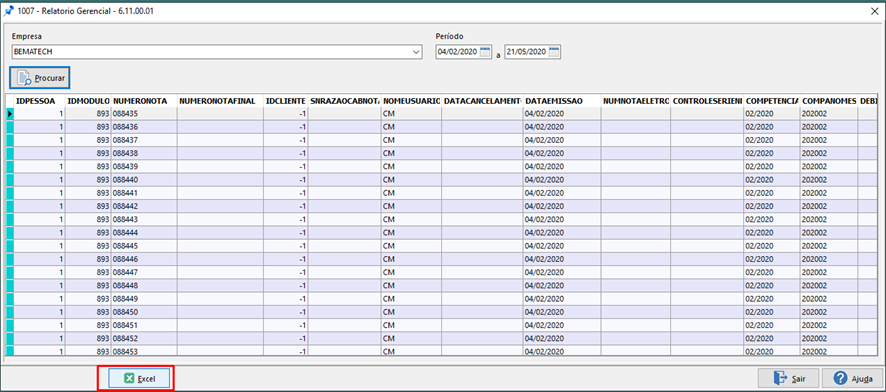Select nota number cell 088452
This screenshot has height=392, width=886.
[x=144, y=338]
